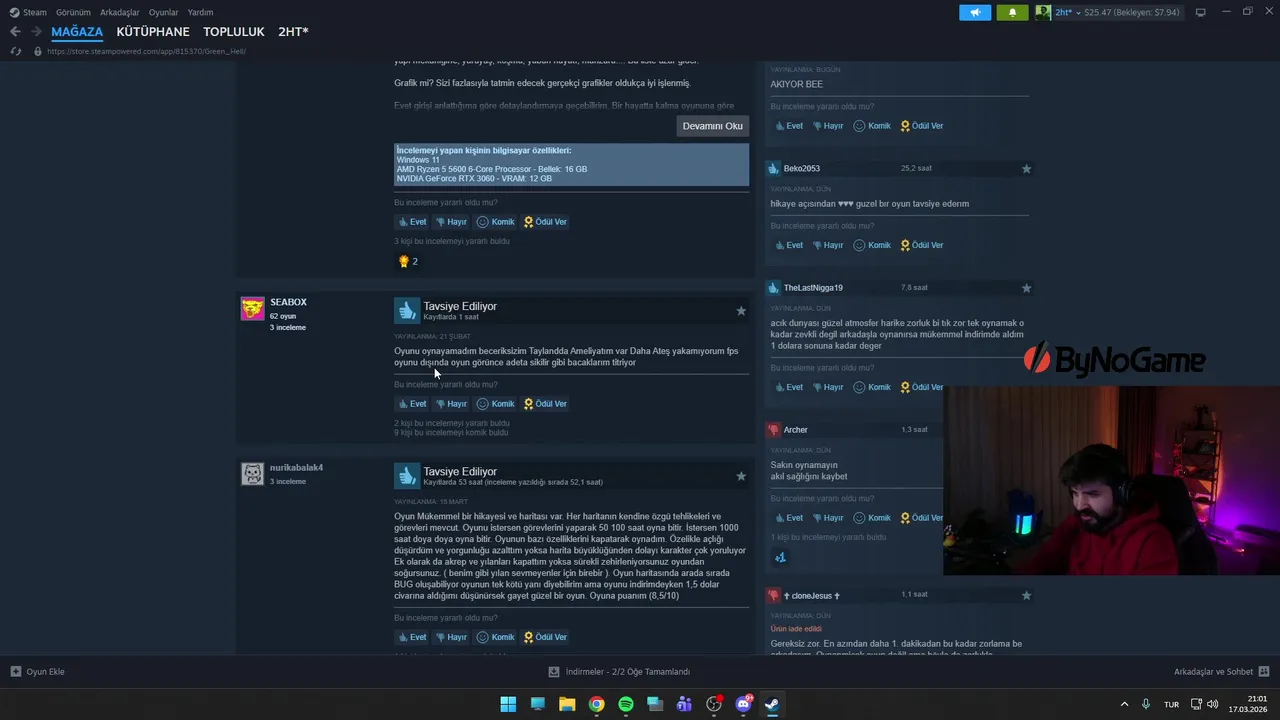Click the 2ht* profile avatar in header

[x=1043, y=12]
